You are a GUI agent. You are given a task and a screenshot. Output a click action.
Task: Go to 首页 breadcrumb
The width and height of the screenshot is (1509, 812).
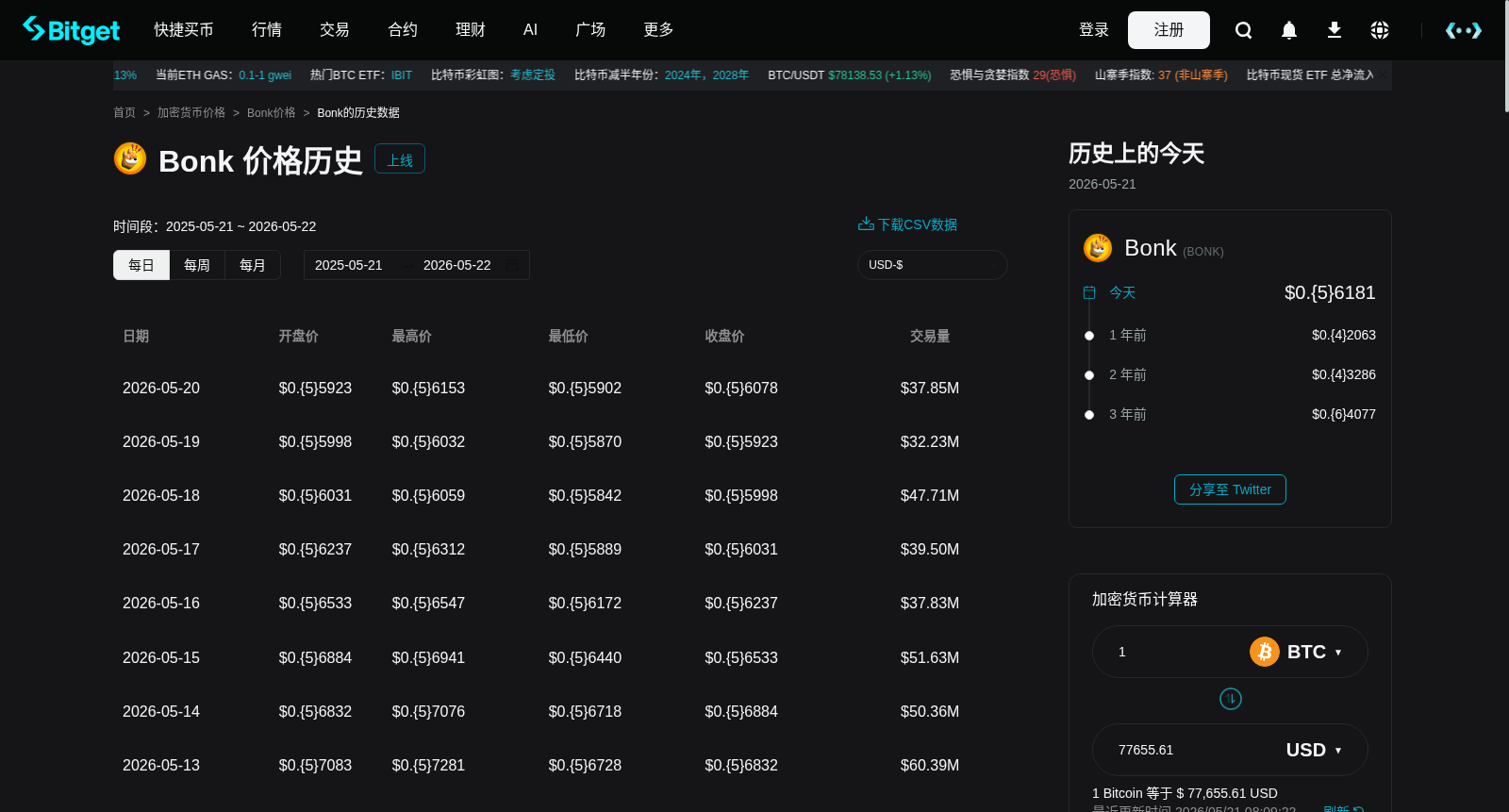(x=124, y=112)
